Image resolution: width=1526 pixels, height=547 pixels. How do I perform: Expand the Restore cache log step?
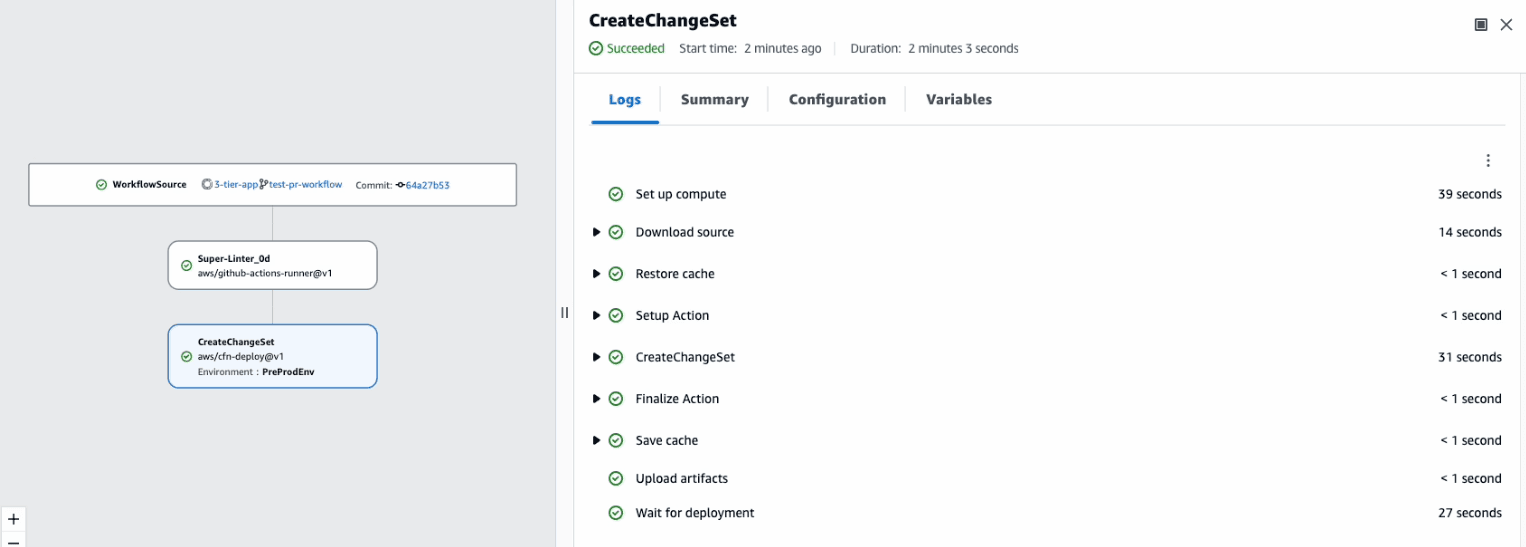[597, 274]
